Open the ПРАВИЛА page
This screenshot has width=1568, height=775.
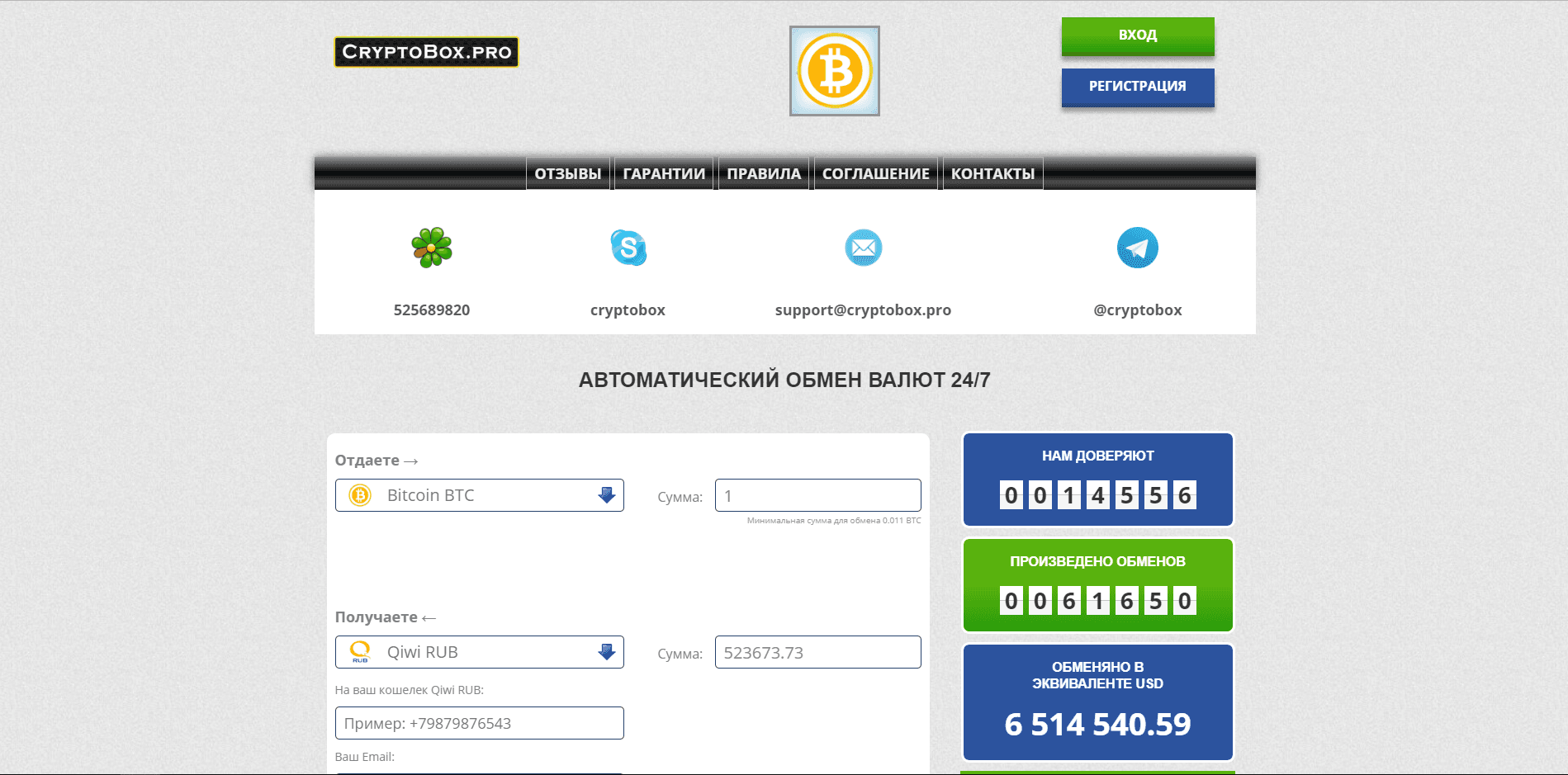(x=763, y=173)
